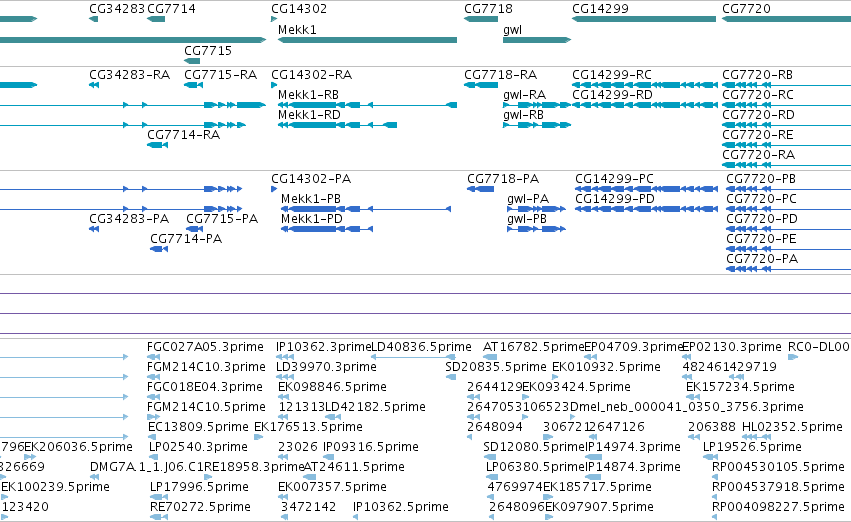Select protein CG14299-PC

tap(614, 179)
